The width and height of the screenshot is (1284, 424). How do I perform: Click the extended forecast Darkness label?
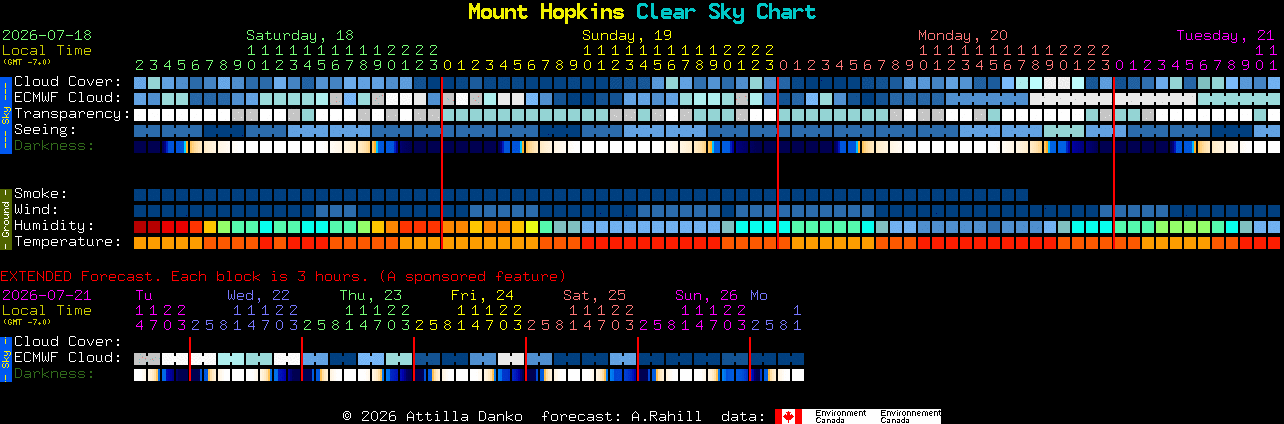tap(54, 374)
